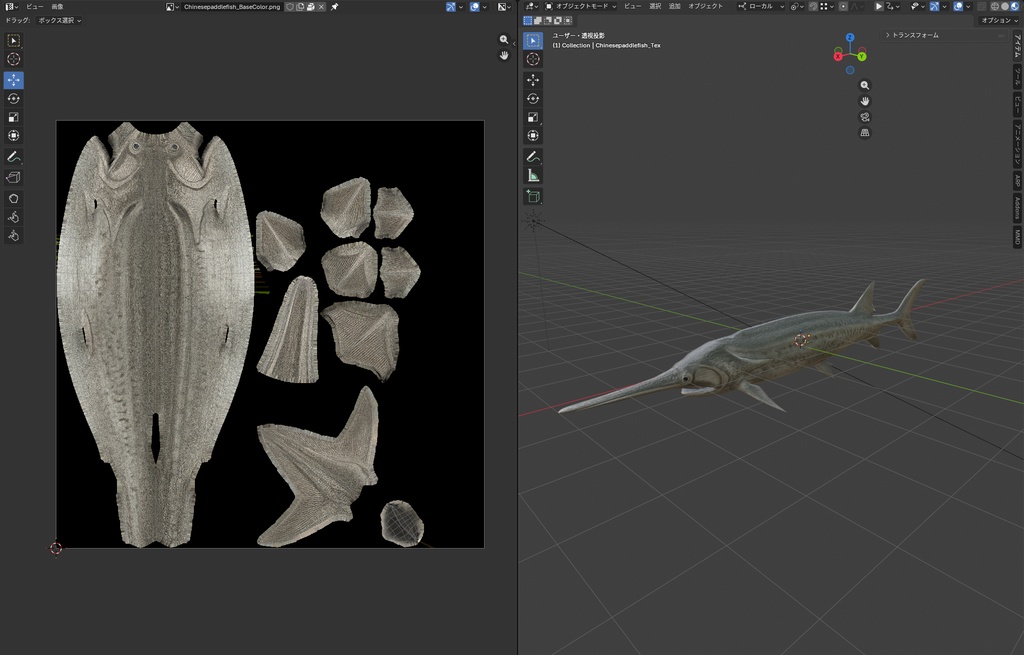Screen dimensions: 1024x655
Task: Open the MMD sidebar tab
Action: tap(1017, 236)
